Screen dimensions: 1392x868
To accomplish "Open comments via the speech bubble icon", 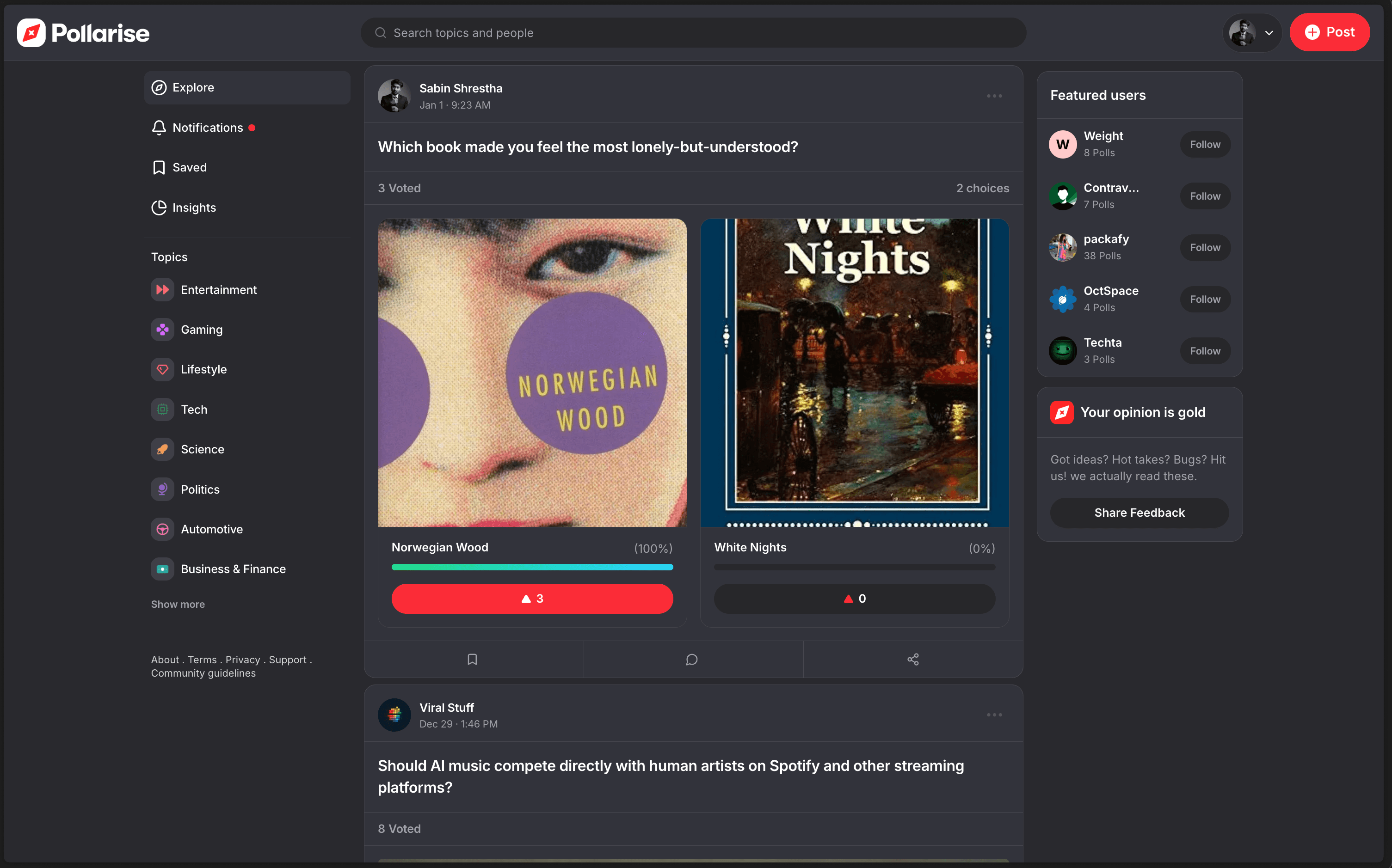I will coord(692,659).
